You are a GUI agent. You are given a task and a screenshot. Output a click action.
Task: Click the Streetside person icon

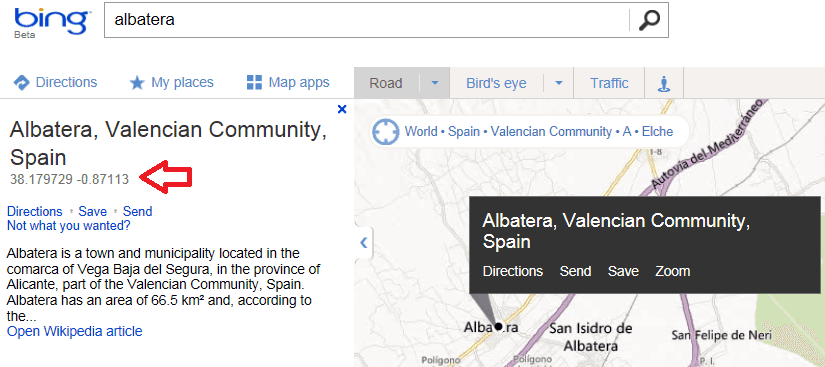tap(664, 84)
